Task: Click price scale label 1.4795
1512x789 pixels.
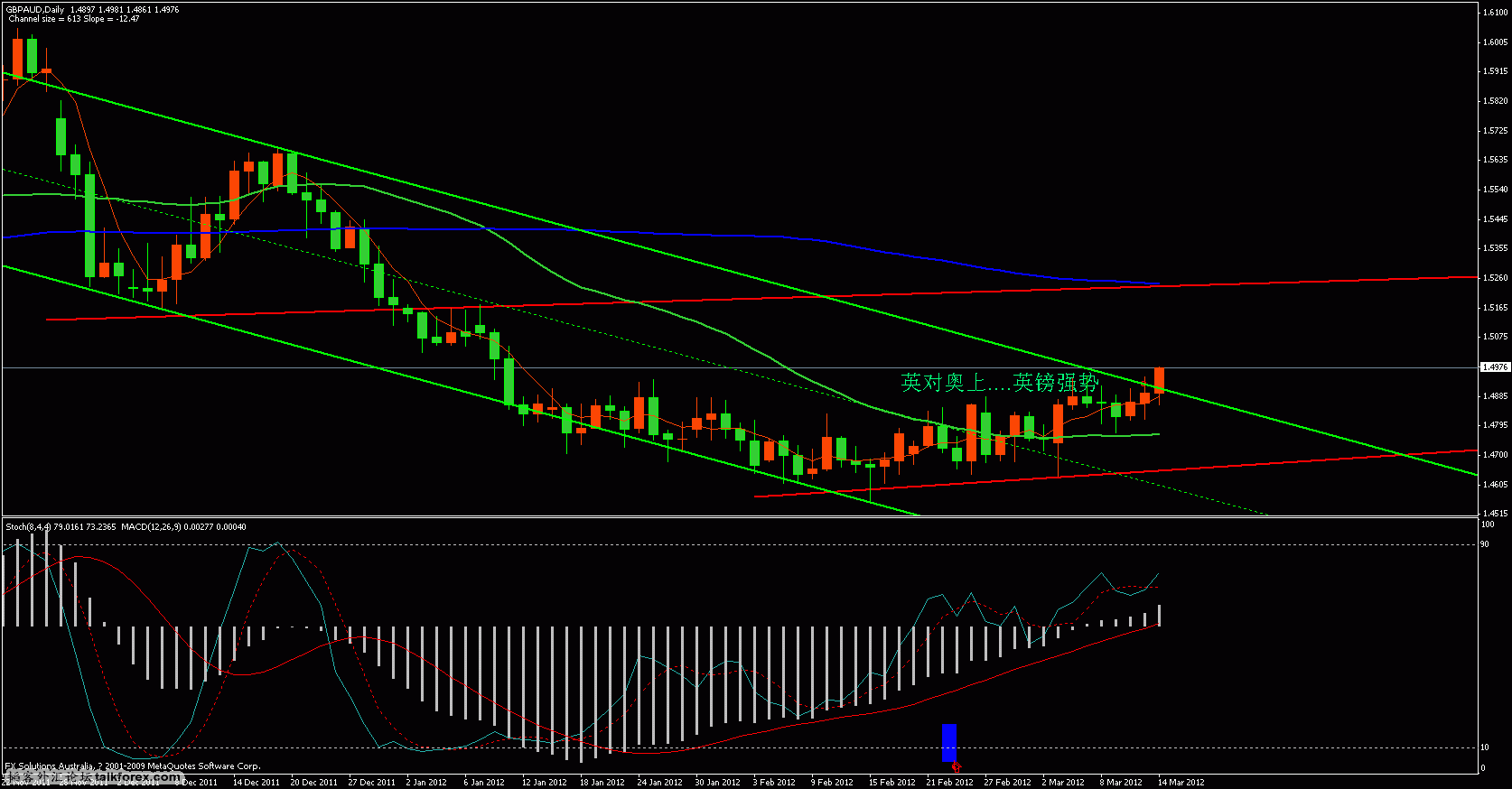Action: click(1496, 424)
